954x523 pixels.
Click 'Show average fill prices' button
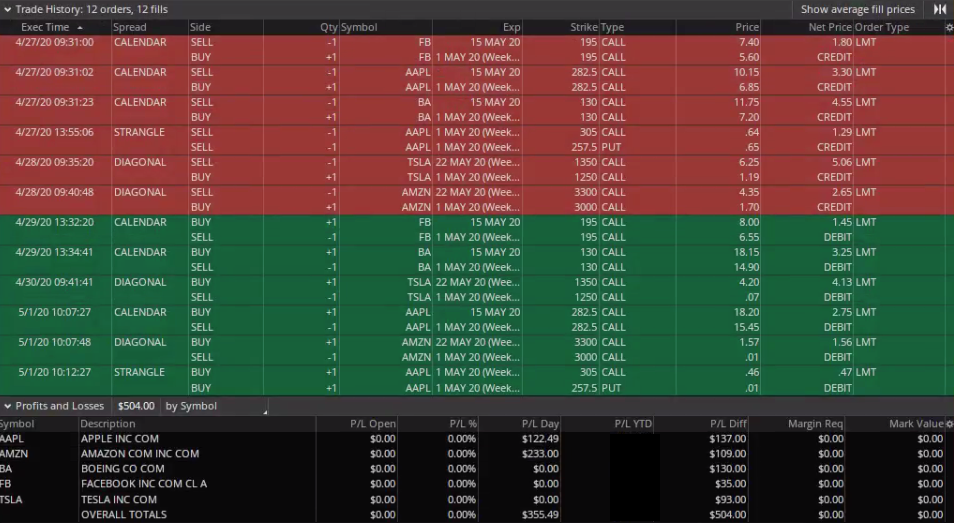pyautogui.click(x=857, y=9)
